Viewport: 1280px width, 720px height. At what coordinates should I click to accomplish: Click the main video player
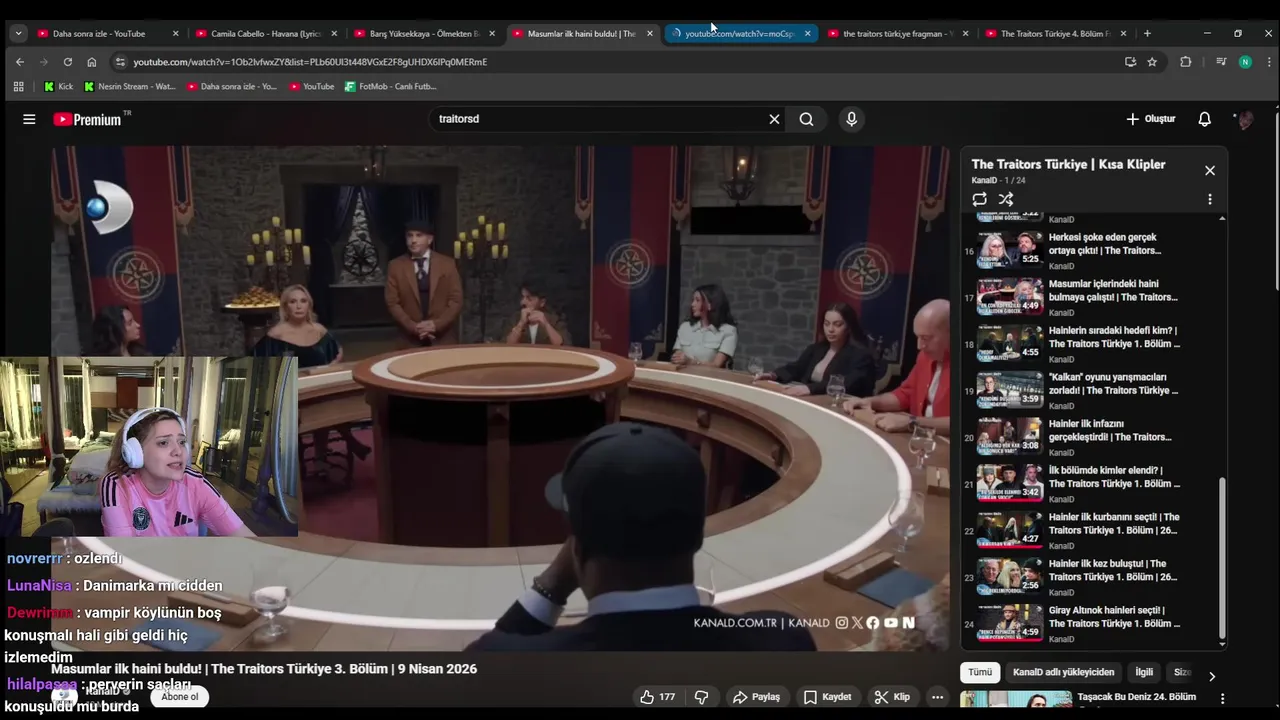click(x=500, y=398)
